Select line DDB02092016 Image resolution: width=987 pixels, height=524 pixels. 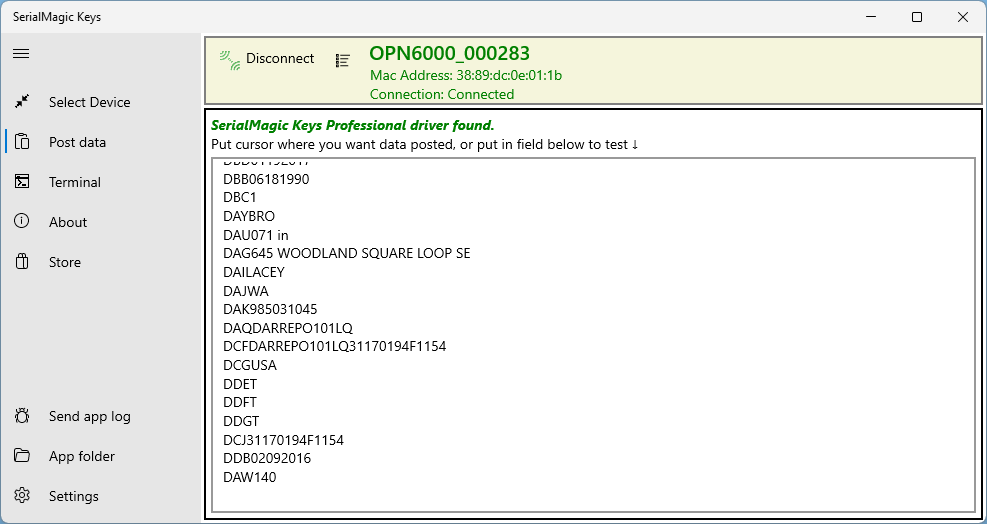[268, 458]
